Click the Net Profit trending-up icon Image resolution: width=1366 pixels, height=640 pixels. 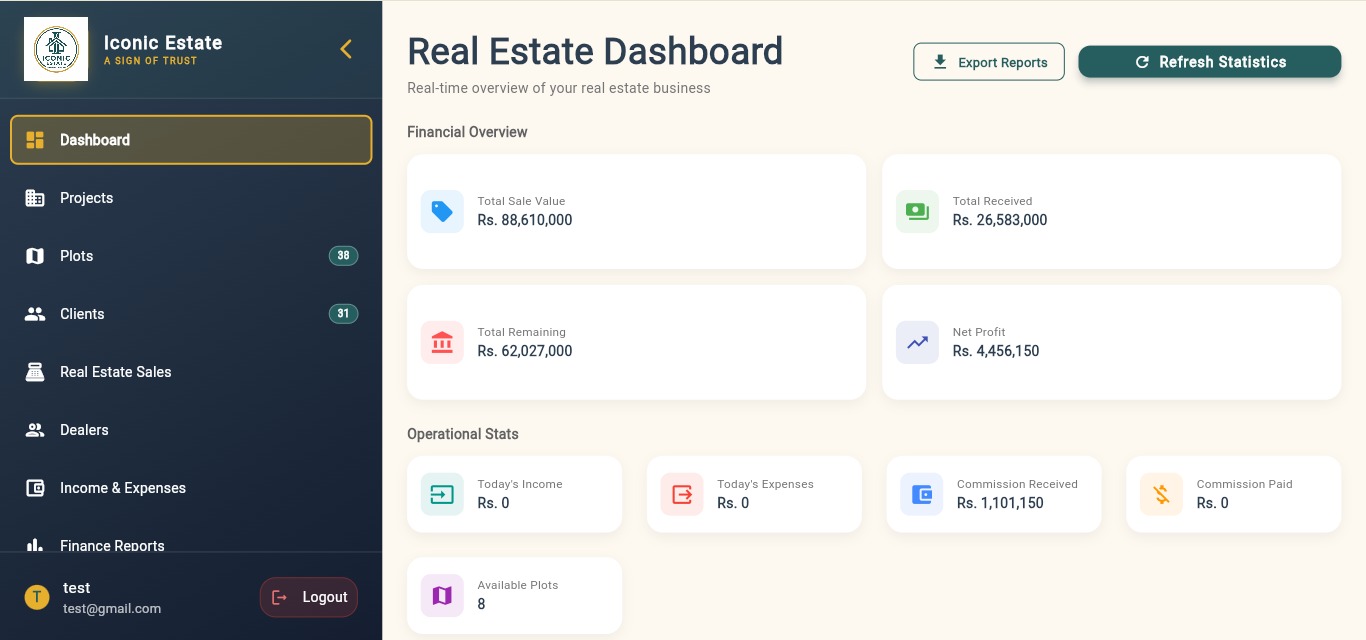pos(917,342)
